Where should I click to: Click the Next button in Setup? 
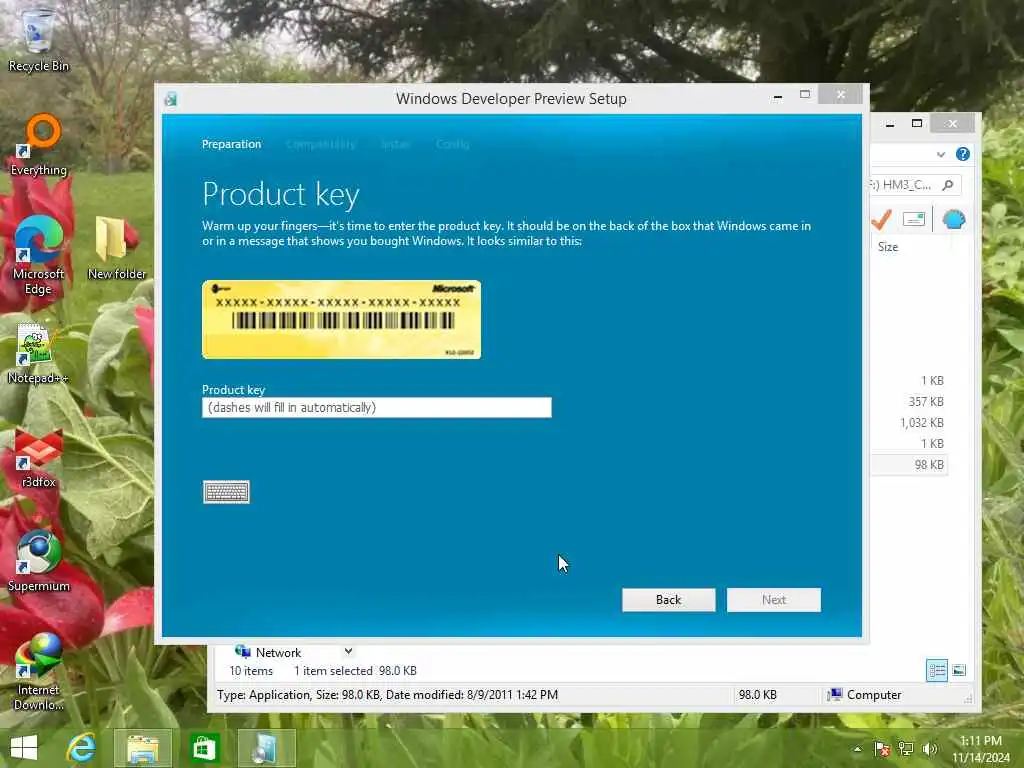[x=773, y=600]
